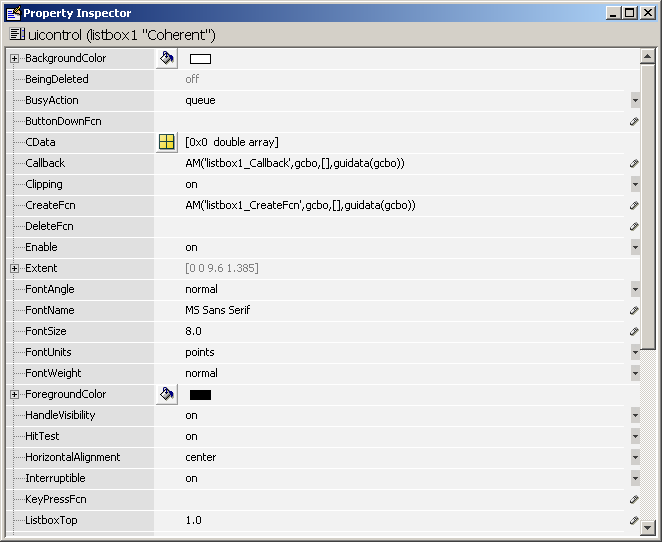The image size is (662, 542).
Task: Open the CData array editor icon
Action: pos(167,142)
